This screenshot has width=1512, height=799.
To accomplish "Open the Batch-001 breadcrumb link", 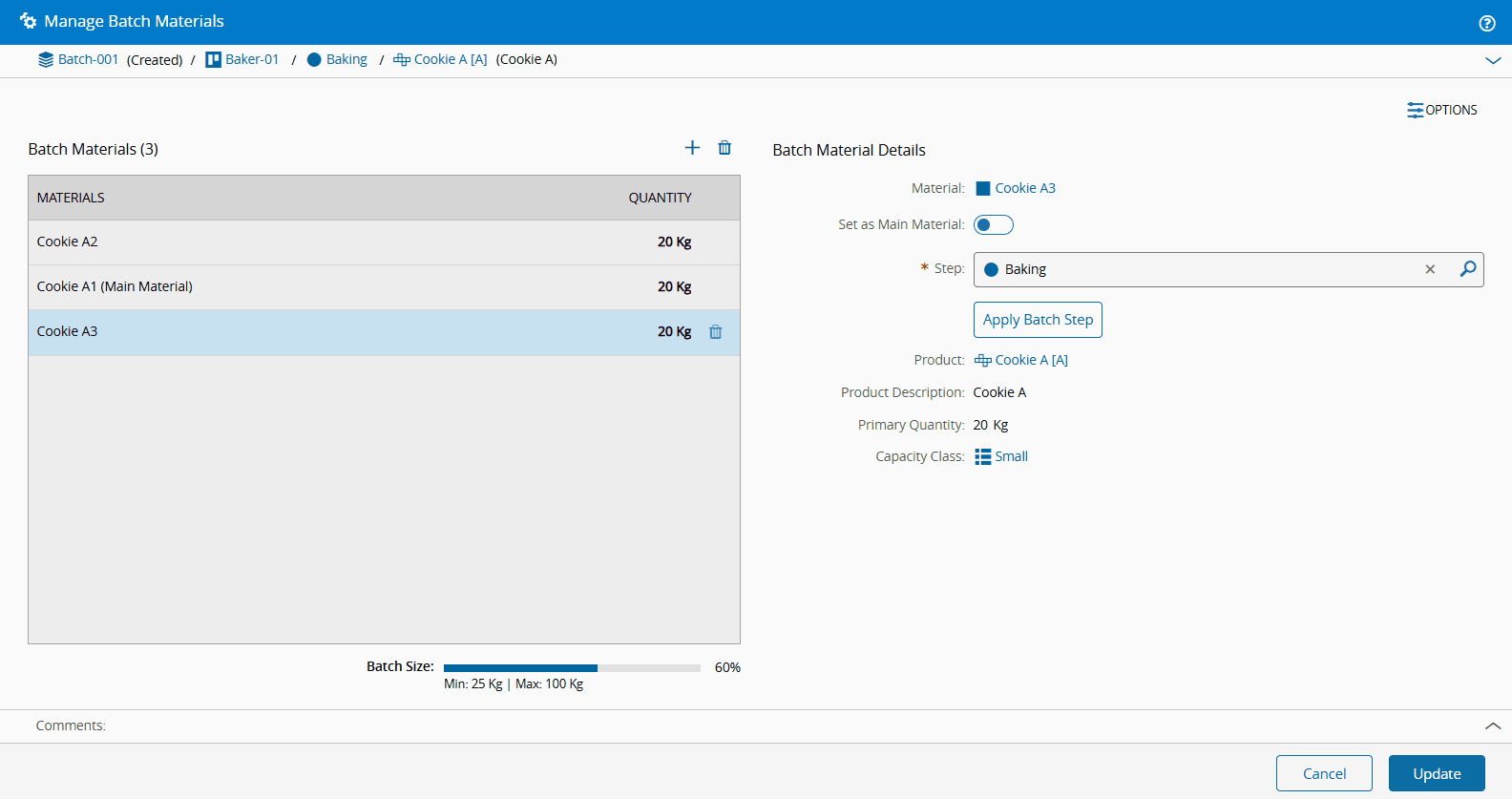I will pyautogui.click(x=88, y=59).
